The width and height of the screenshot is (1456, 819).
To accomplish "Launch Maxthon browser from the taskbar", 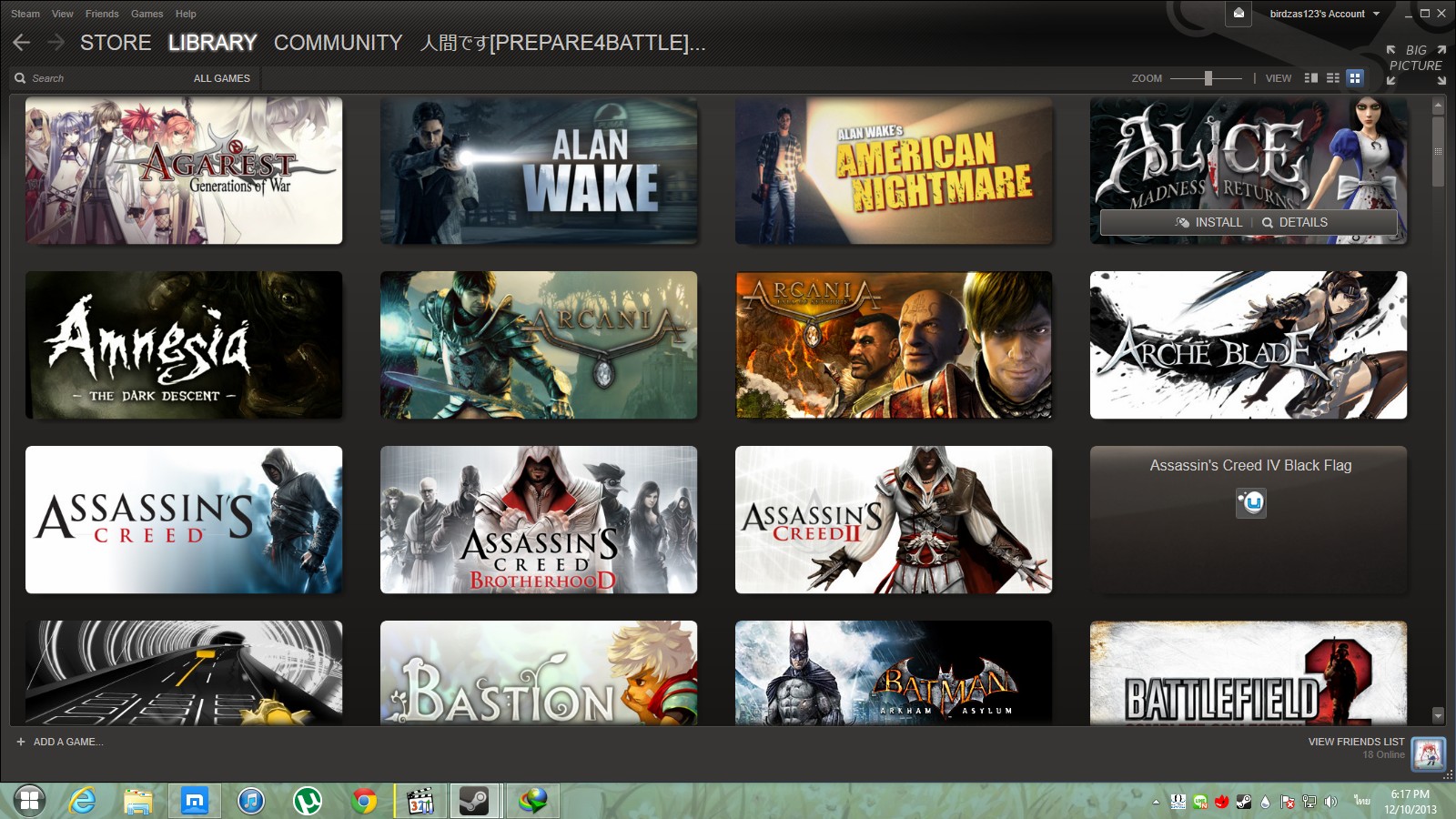I will [x=195, y=801].
